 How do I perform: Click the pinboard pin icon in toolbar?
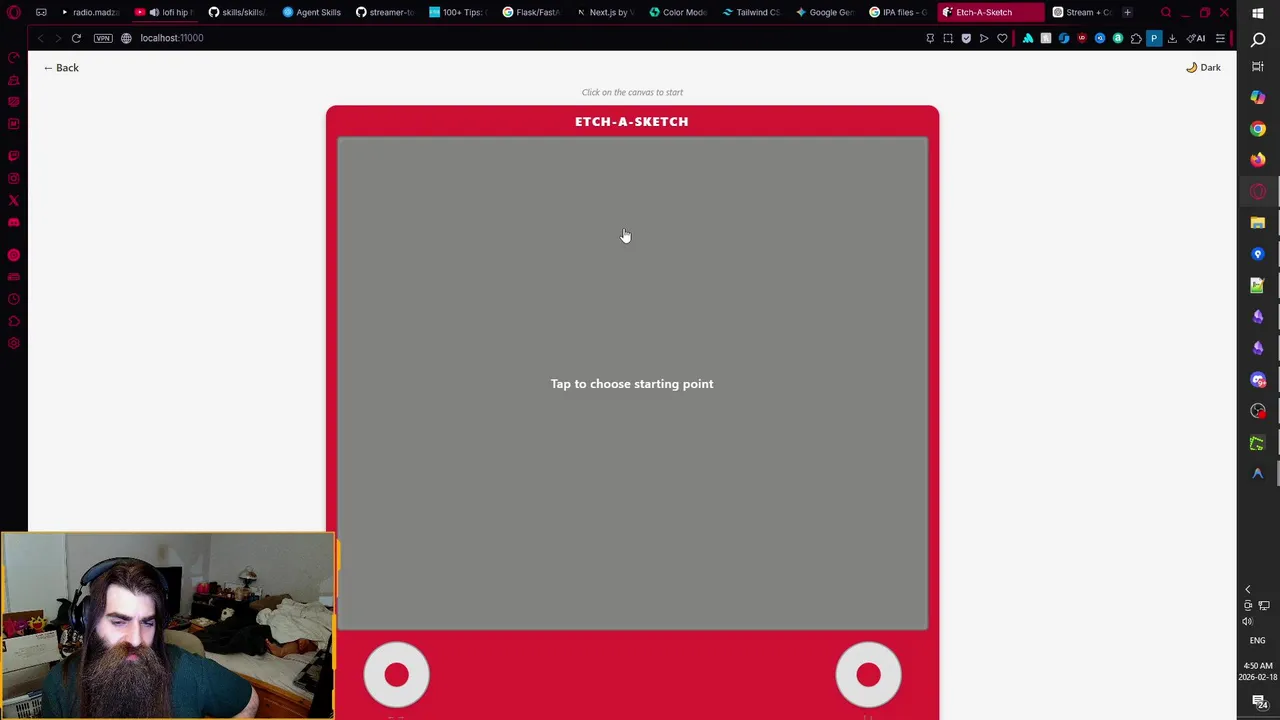[x=930, y=38]
